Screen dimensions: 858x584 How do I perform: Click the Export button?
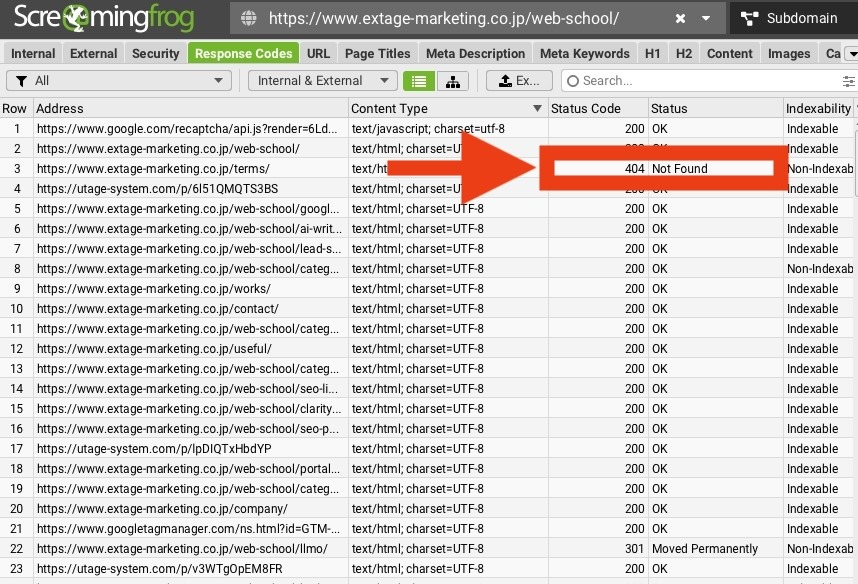point(519,81)
